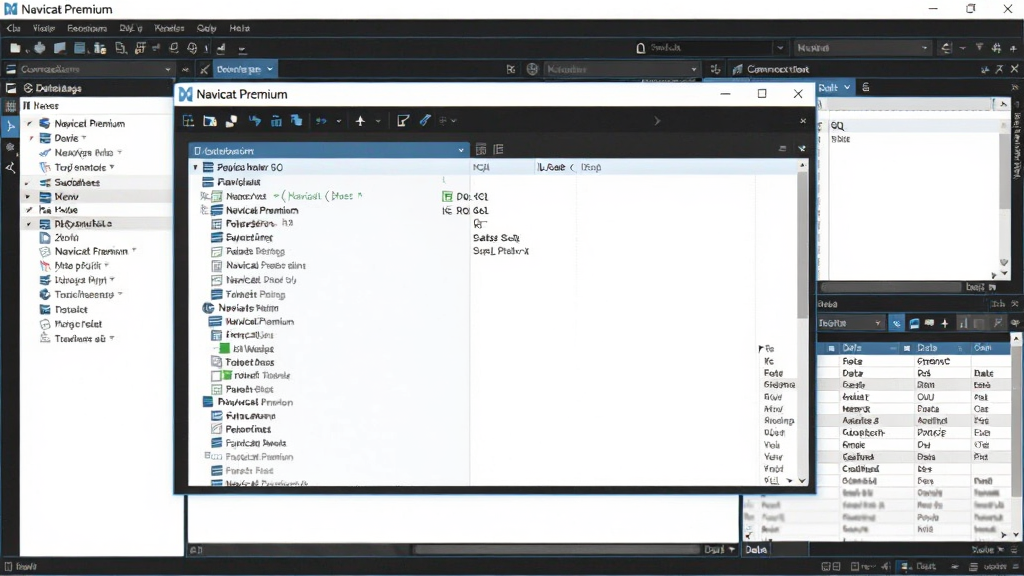Switch to the Data tab at bottom
Screen dimensions: 1024x576
(756, 550)
